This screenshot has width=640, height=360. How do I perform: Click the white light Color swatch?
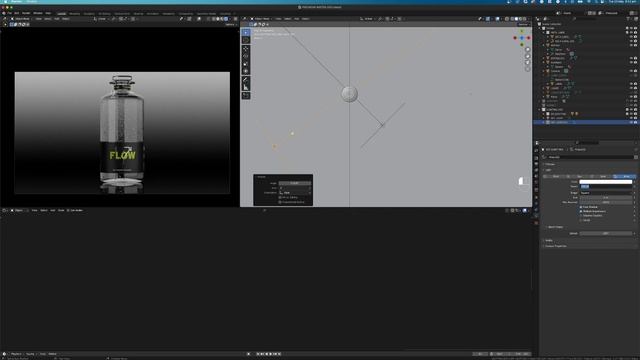click(x=606, y=182)
